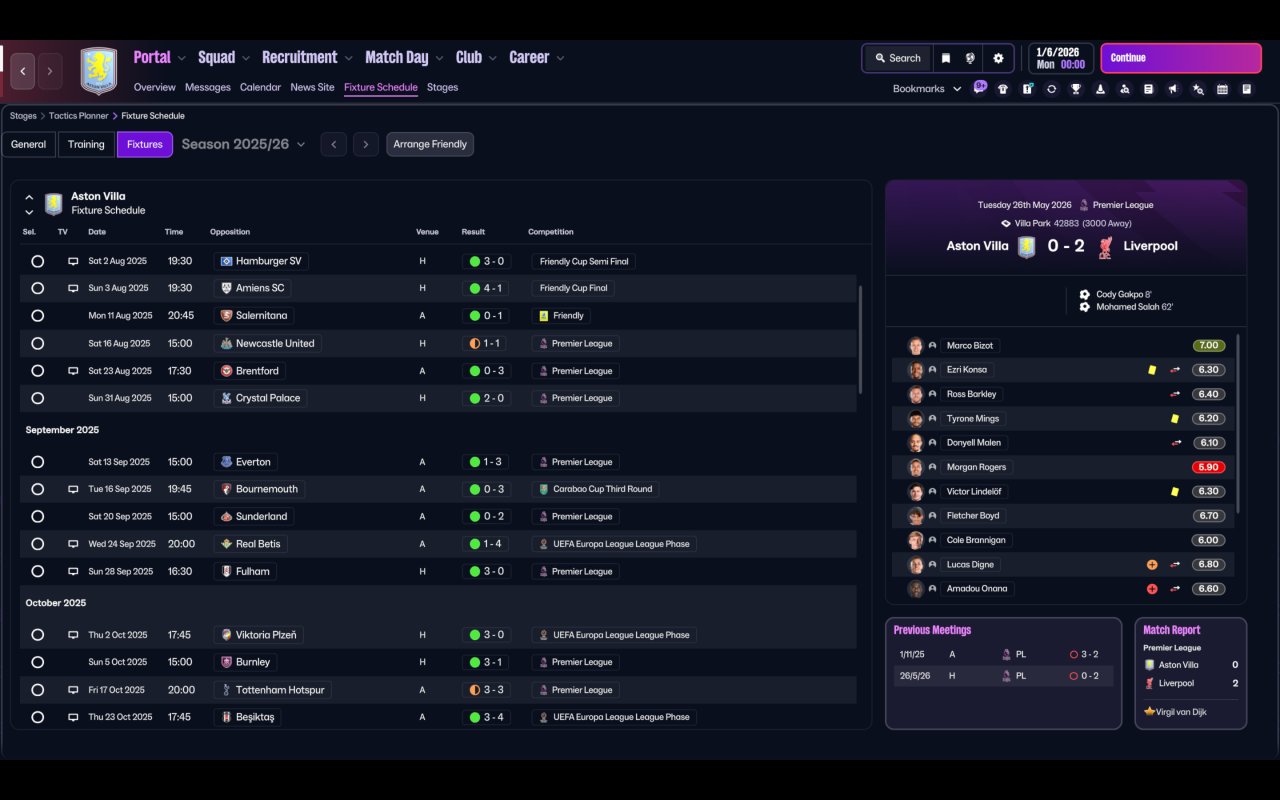Open the world globe icon in top bar

pos(970,58)
